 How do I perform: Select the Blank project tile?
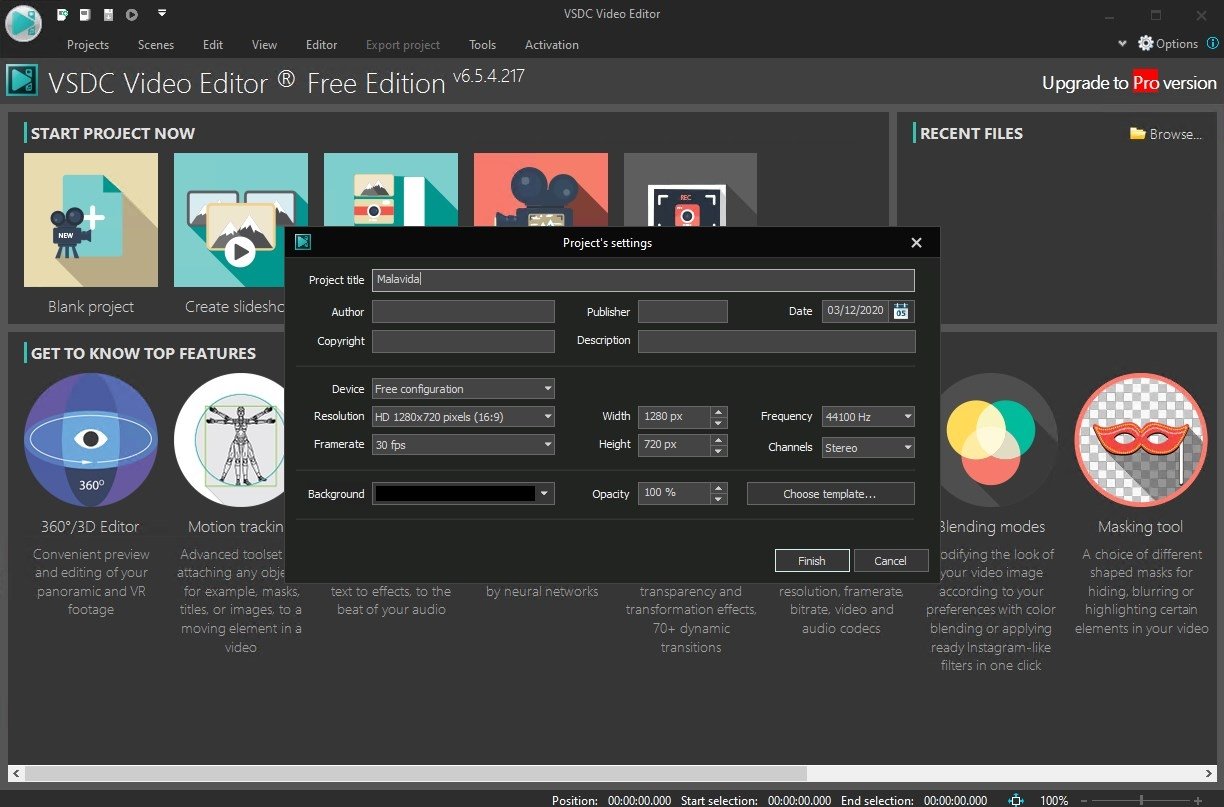pyautogui.click(x=91, y=220)
